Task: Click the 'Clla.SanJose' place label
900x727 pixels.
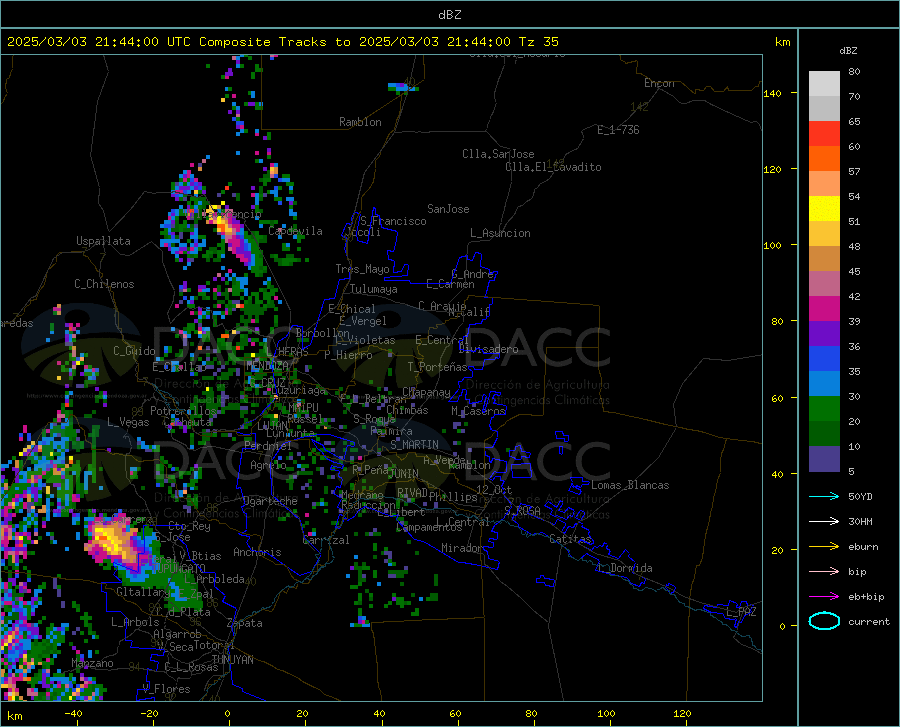Action: coord(498,154)
